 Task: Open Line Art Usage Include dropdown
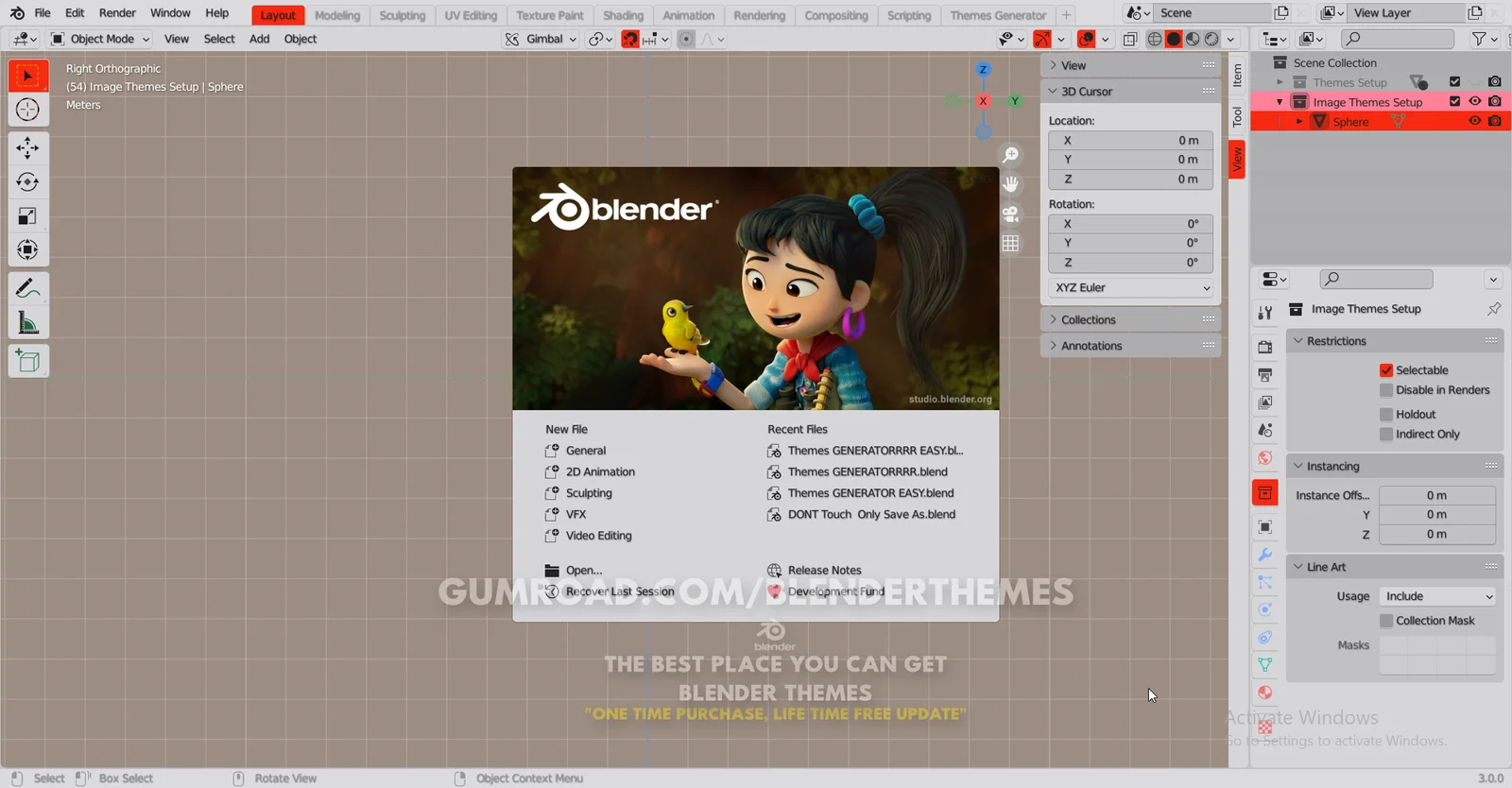click(x=1437, y=596)
